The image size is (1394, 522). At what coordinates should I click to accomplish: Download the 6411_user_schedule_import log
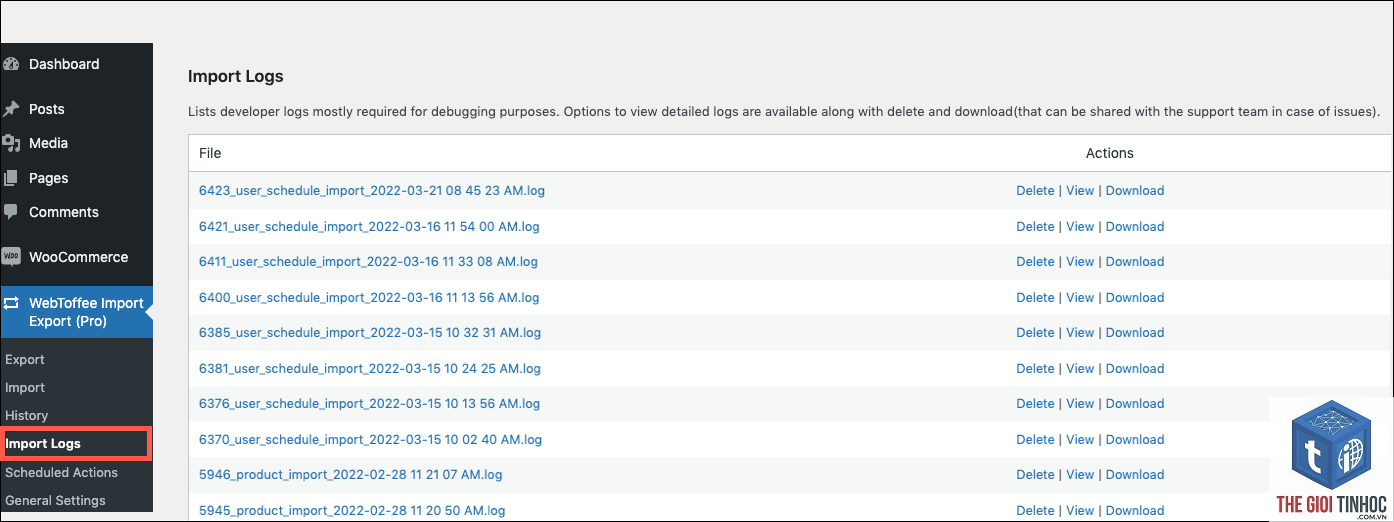(1135, 261)
